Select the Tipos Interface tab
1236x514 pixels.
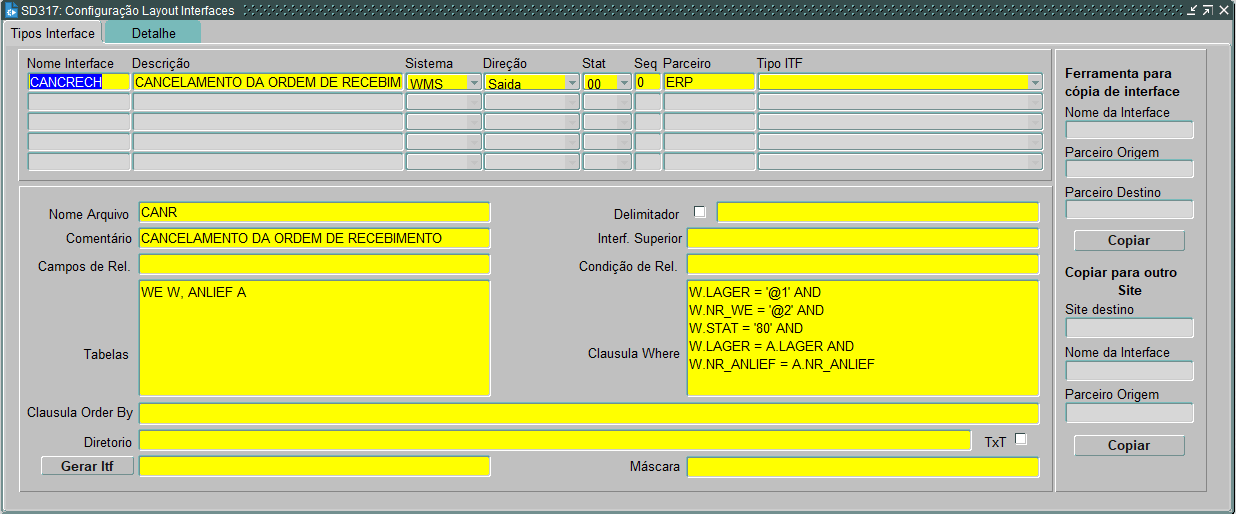[x=53, y=33]
